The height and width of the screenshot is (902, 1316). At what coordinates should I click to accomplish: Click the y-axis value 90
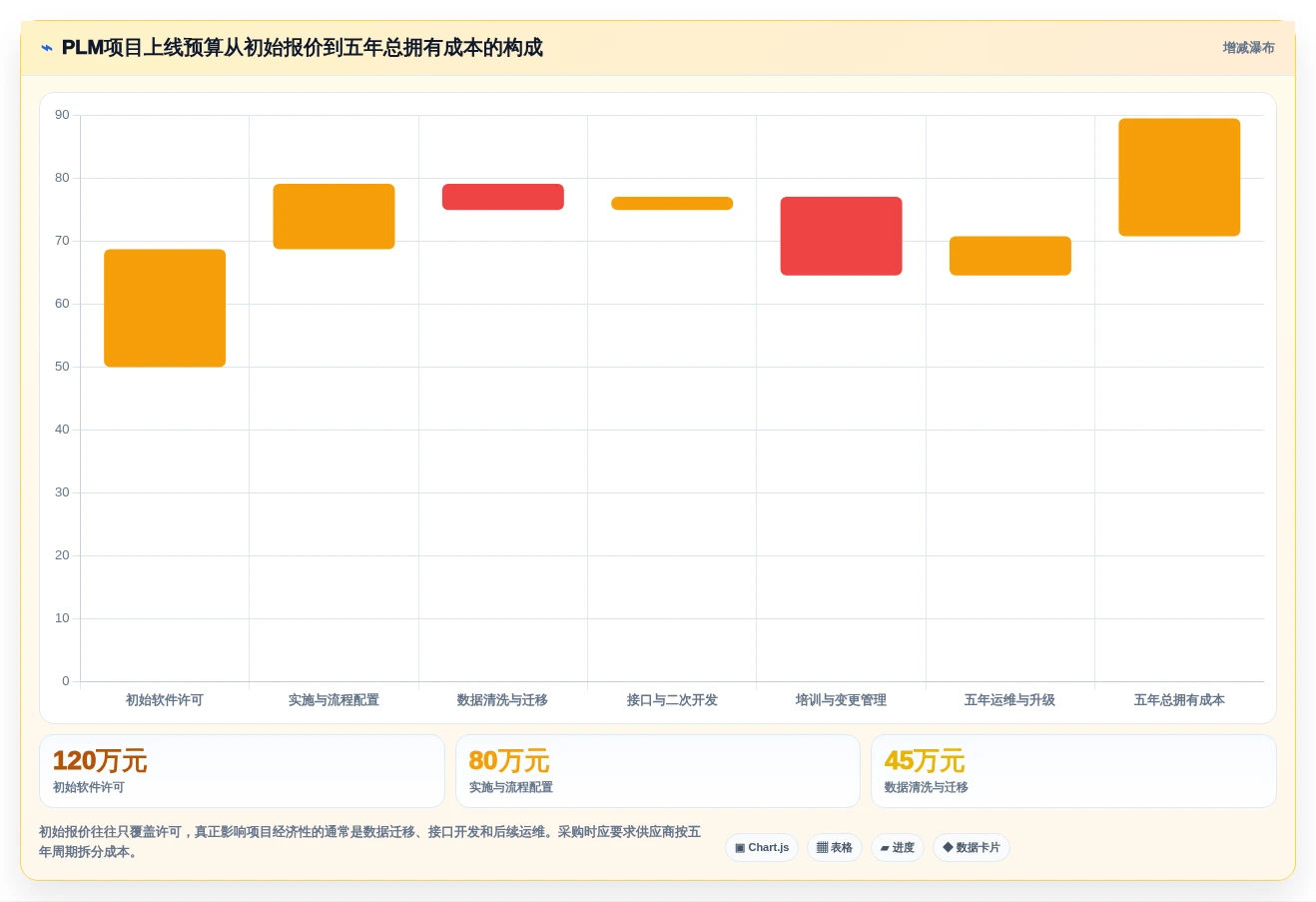click(62, 115)
